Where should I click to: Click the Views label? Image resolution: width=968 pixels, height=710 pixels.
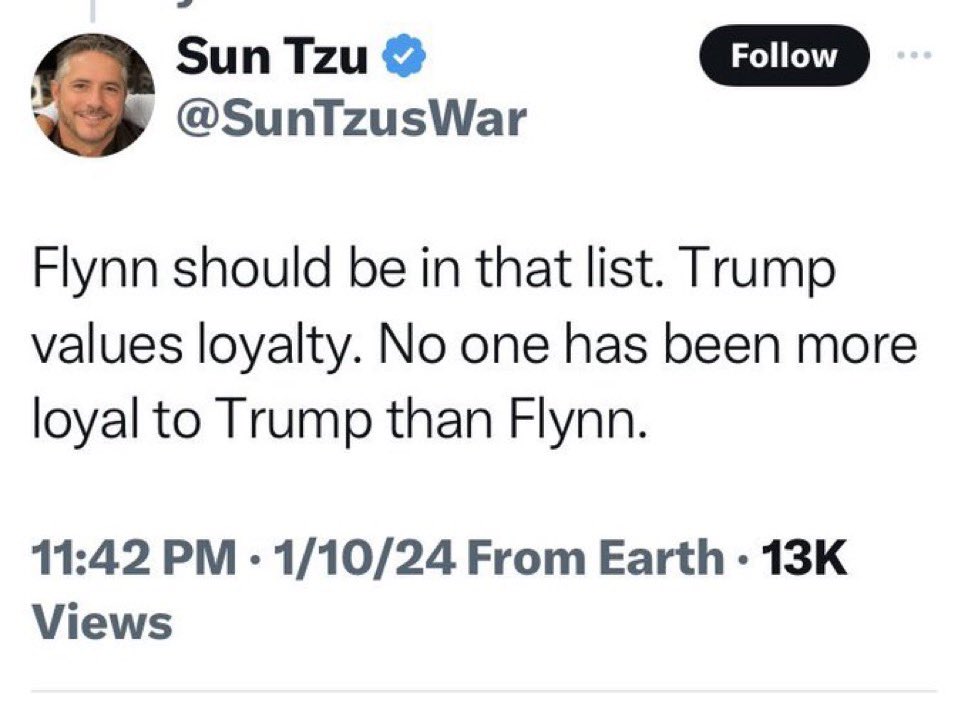(103, 624)
